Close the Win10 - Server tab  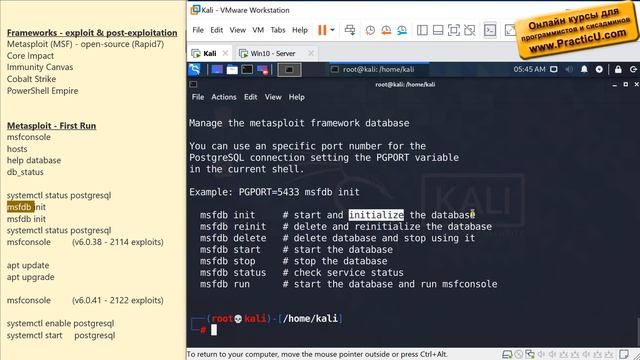[311, 53]
